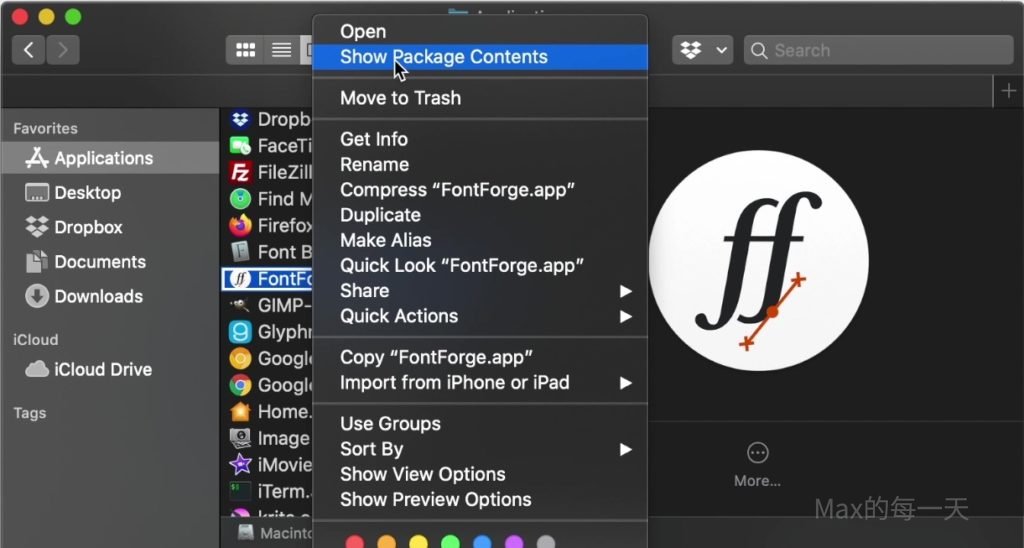Switch to list view in toolbar

282,50
